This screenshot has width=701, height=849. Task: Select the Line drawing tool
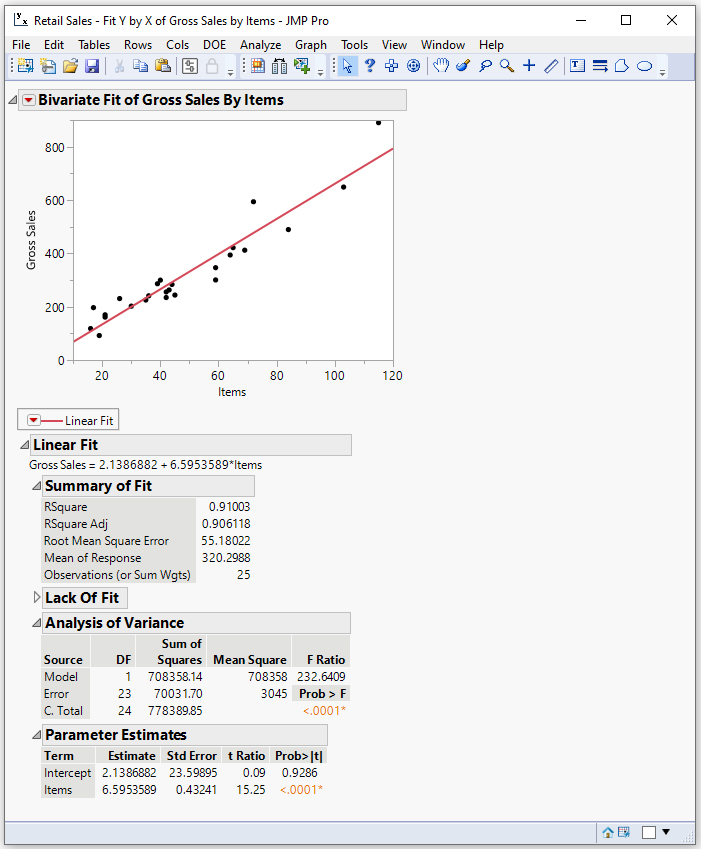coord(551,66)
